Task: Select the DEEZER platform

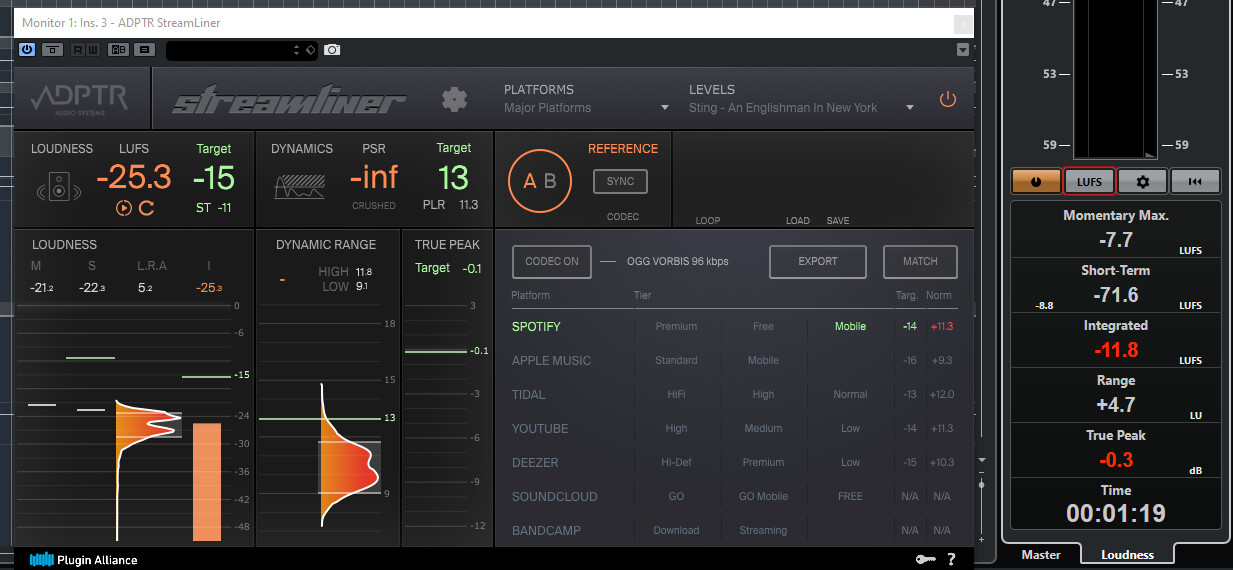Action: click(535, 462)
